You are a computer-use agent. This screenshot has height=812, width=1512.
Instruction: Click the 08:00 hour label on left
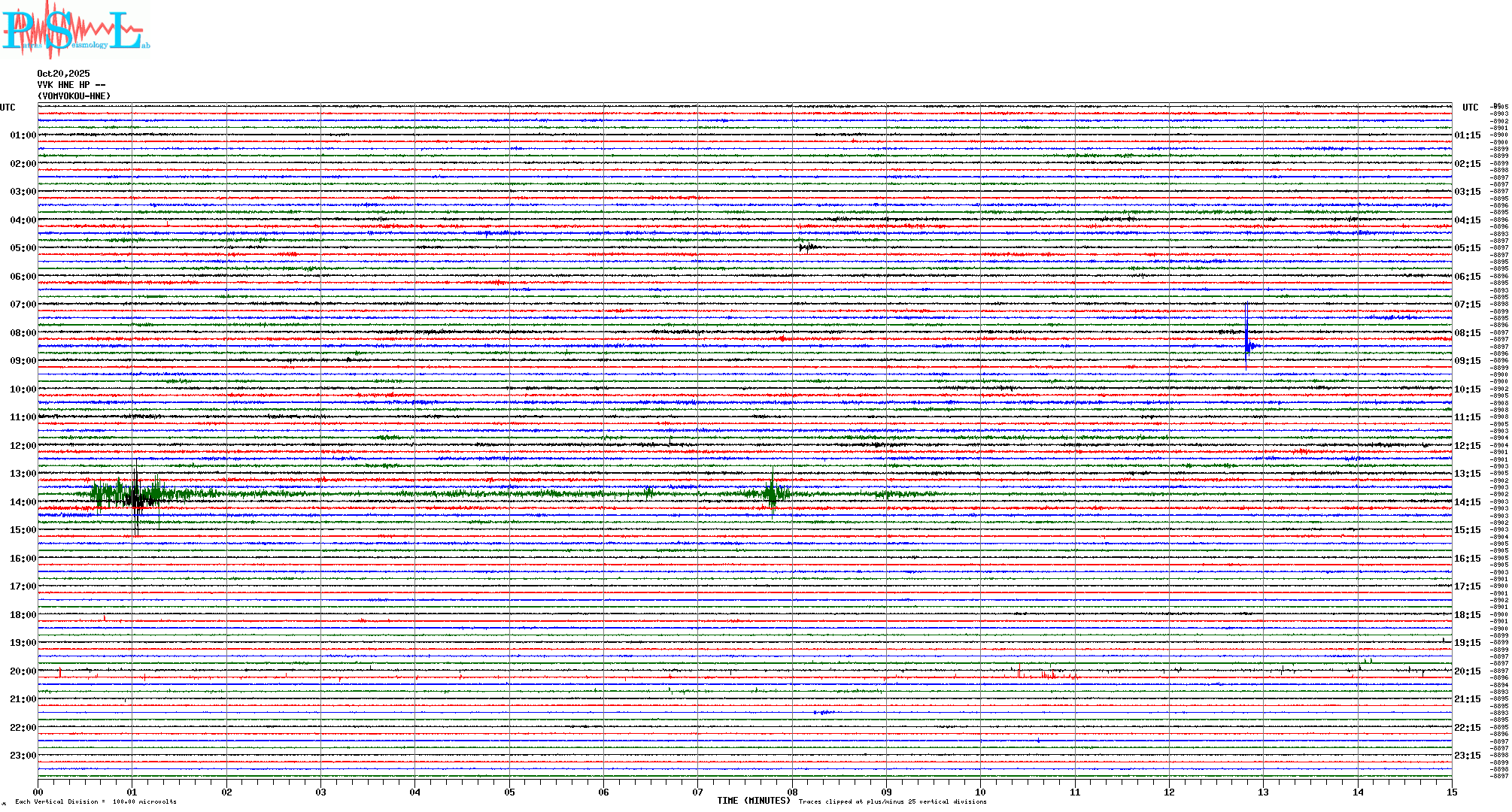pyautogui.click(x=23, y=333)
